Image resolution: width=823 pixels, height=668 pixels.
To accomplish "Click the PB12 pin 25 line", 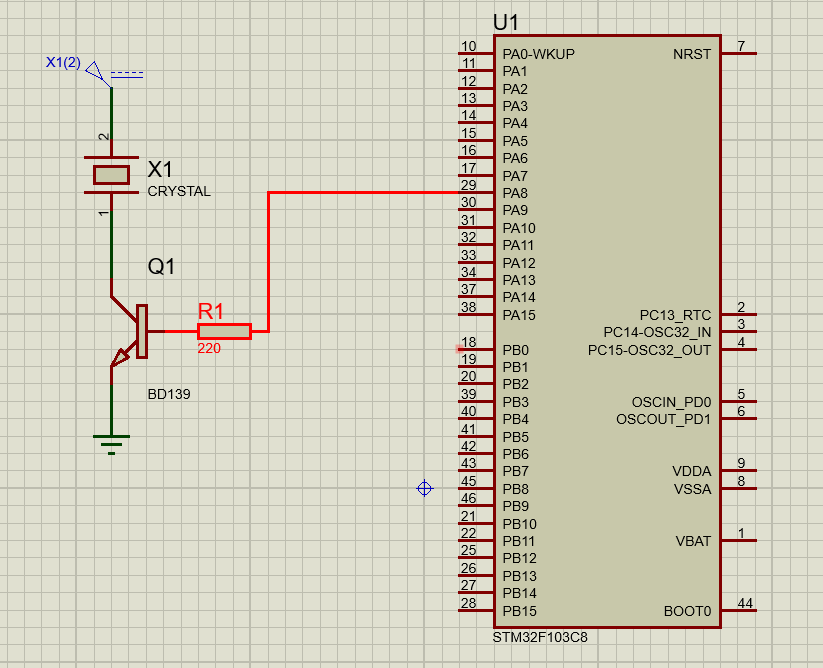I will tap(477, 558).
